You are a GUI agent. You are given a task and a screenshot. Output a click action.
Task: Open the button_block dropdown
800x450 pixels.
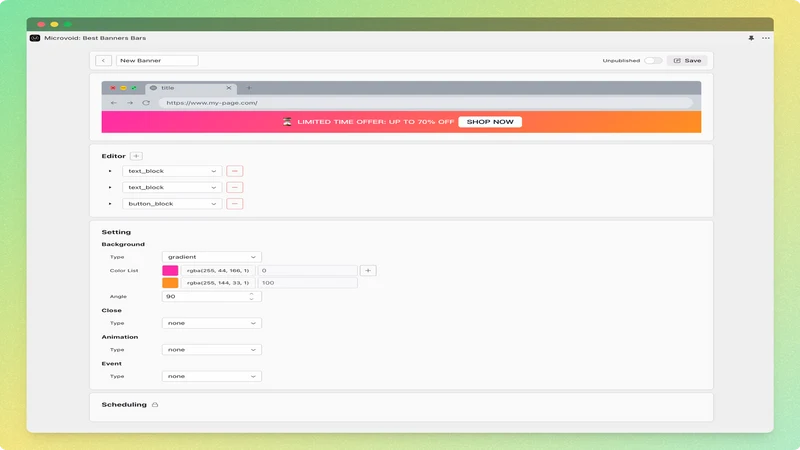[x=172, y=204]
